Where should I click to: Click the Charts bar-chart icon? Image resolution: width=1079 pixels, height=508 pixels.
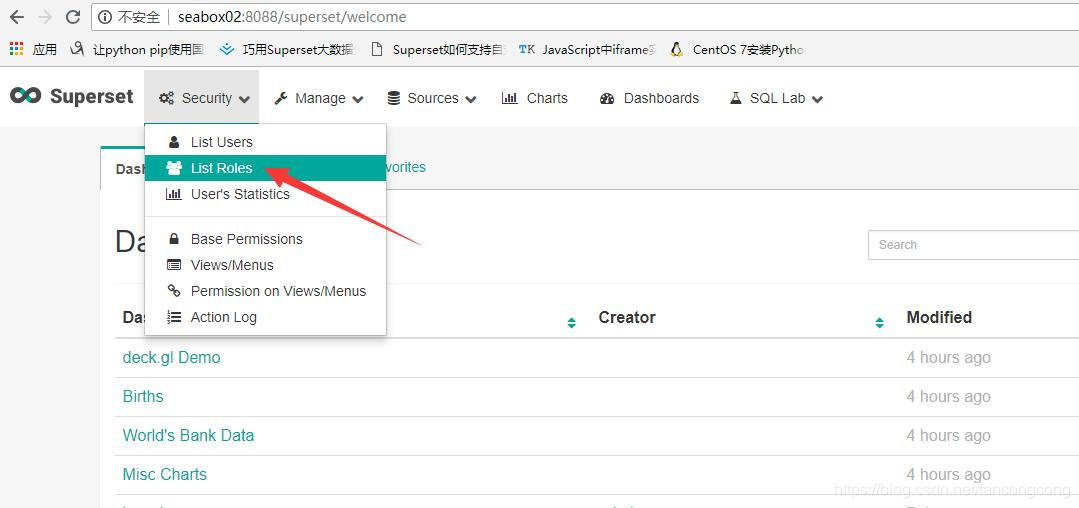(x=509, y=98)
